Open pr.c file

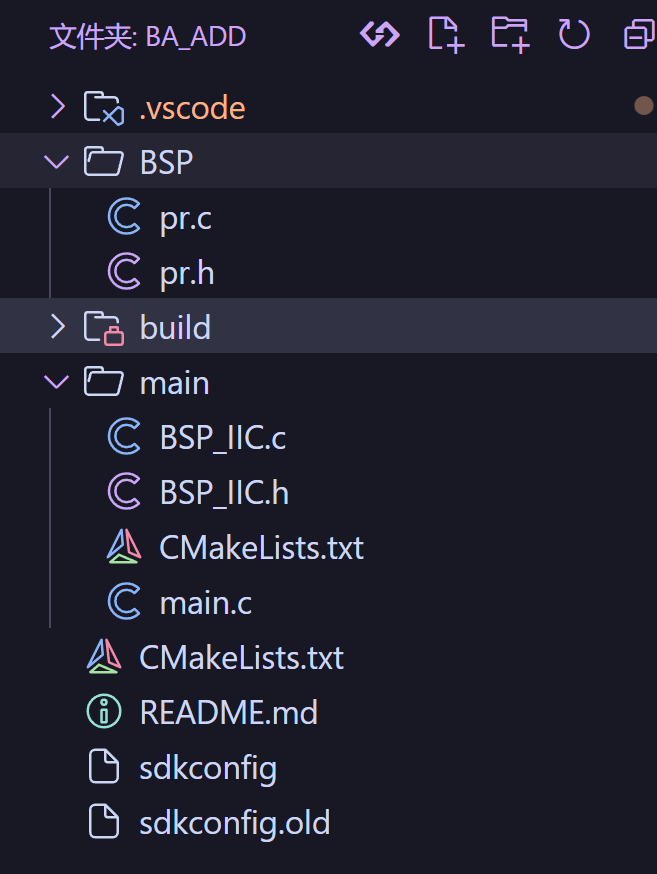(x=185, y=217)
